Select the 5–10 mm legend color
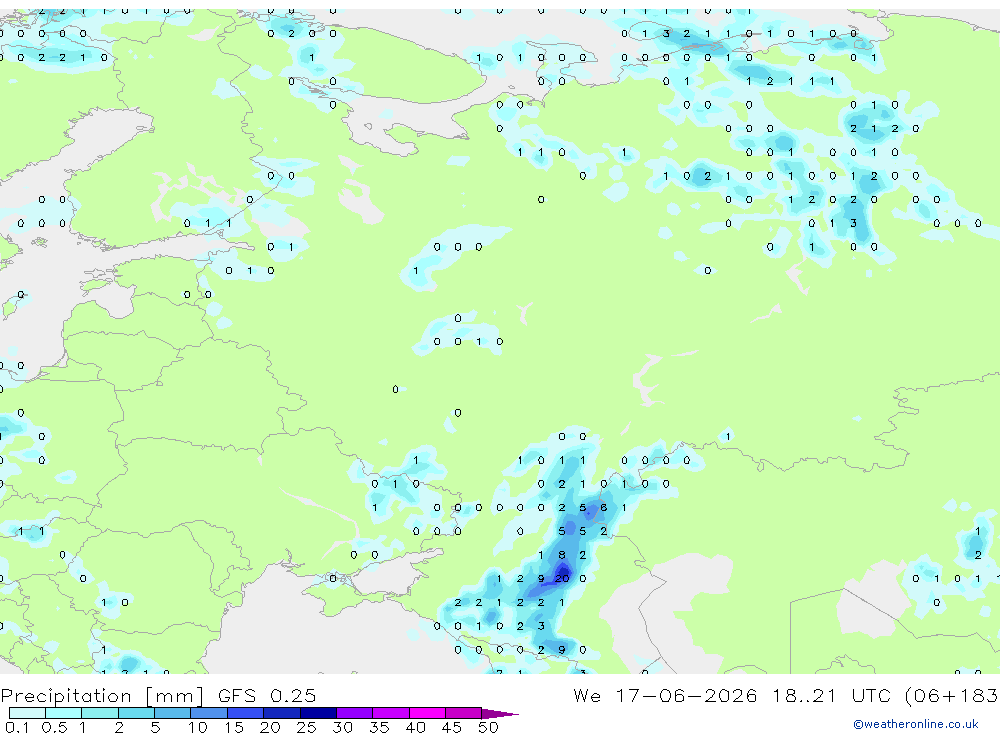Screen dimensions: 1000x733 (173, 713)
